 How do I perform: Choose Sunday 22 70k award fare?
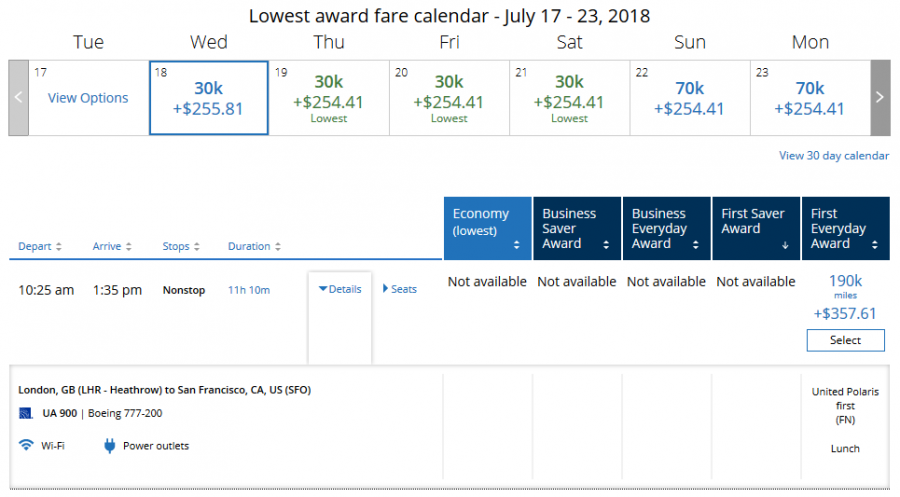[689, 98]
